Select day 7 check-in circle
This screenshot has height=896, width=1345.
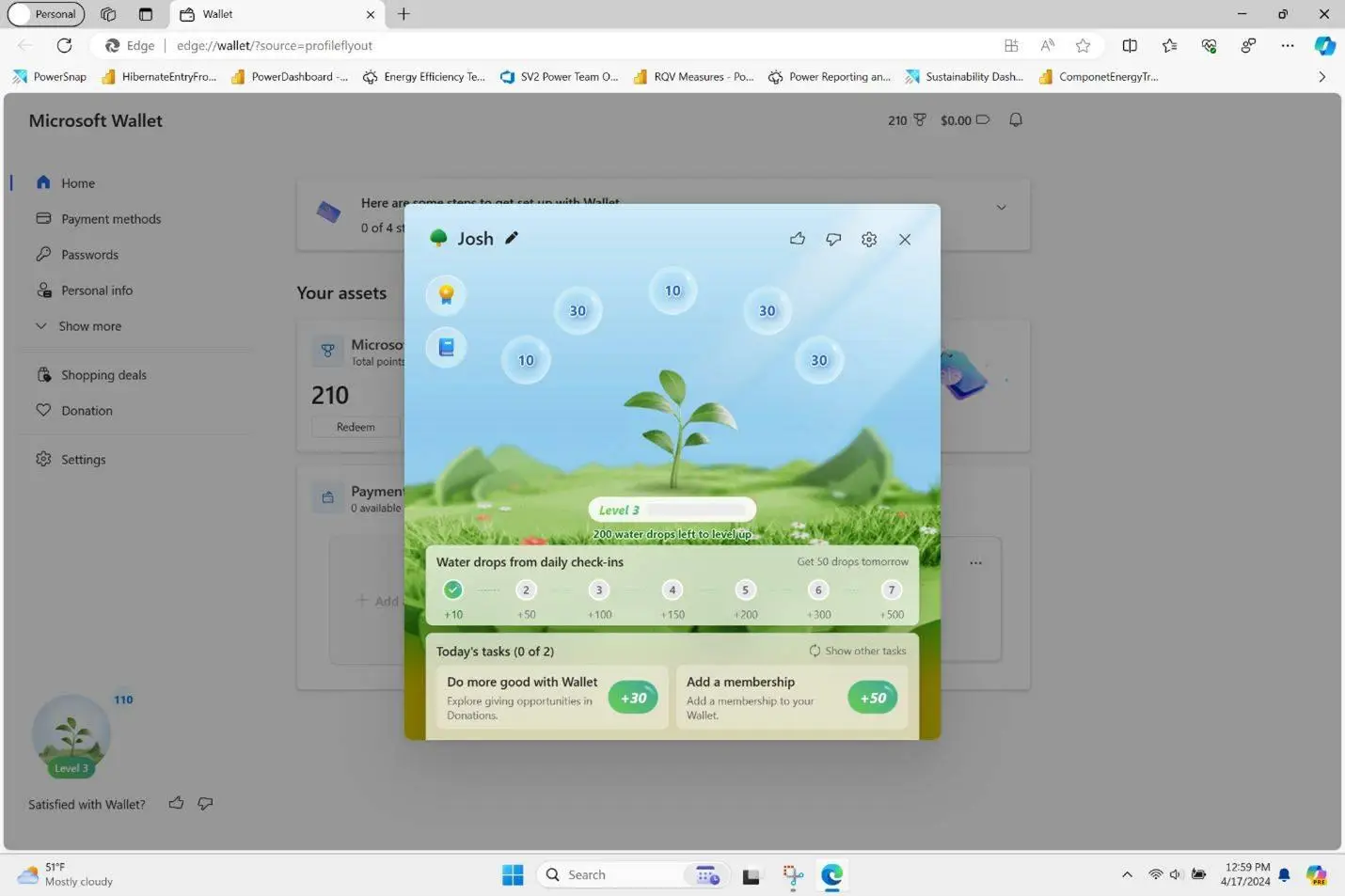[891, 589]
